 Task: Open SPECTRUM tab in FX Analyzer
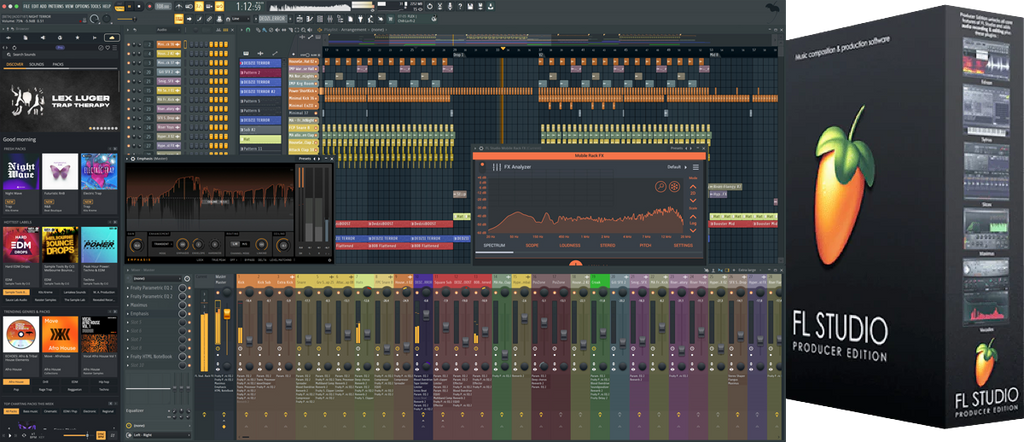(x=494, y=245)
